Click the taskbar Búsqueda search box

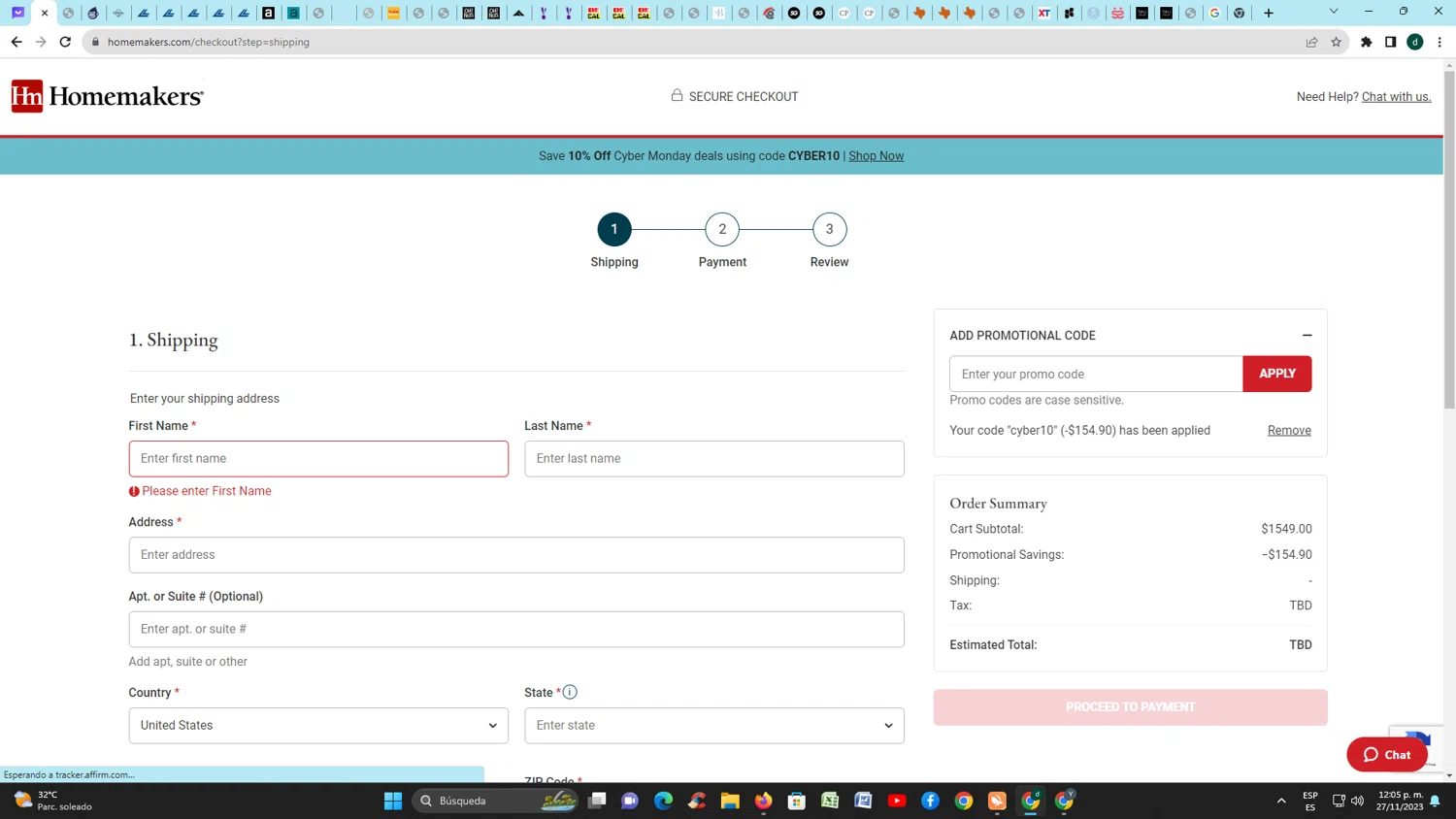(497, 801)
